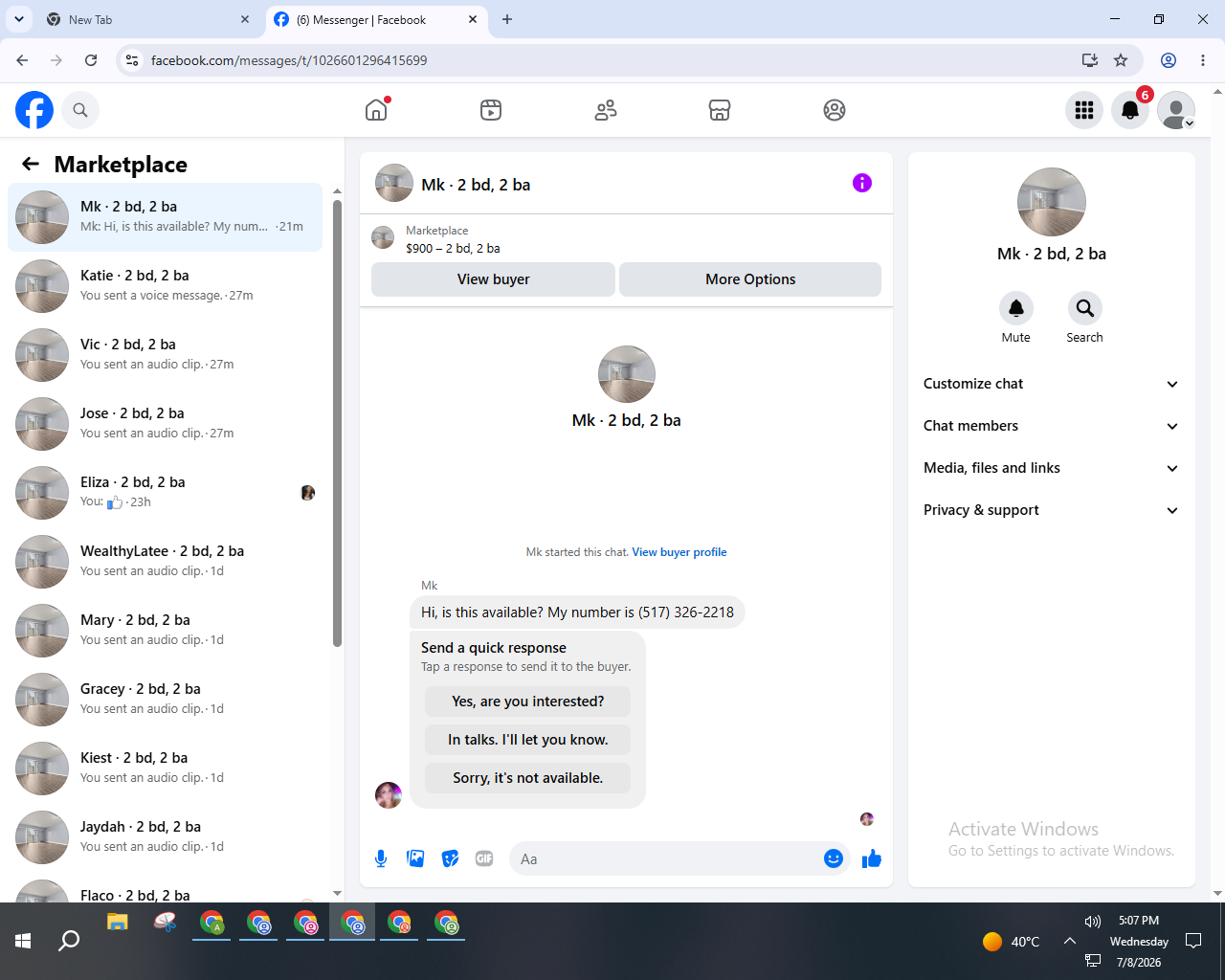Open the Gracey conversation

coord(166,700)
